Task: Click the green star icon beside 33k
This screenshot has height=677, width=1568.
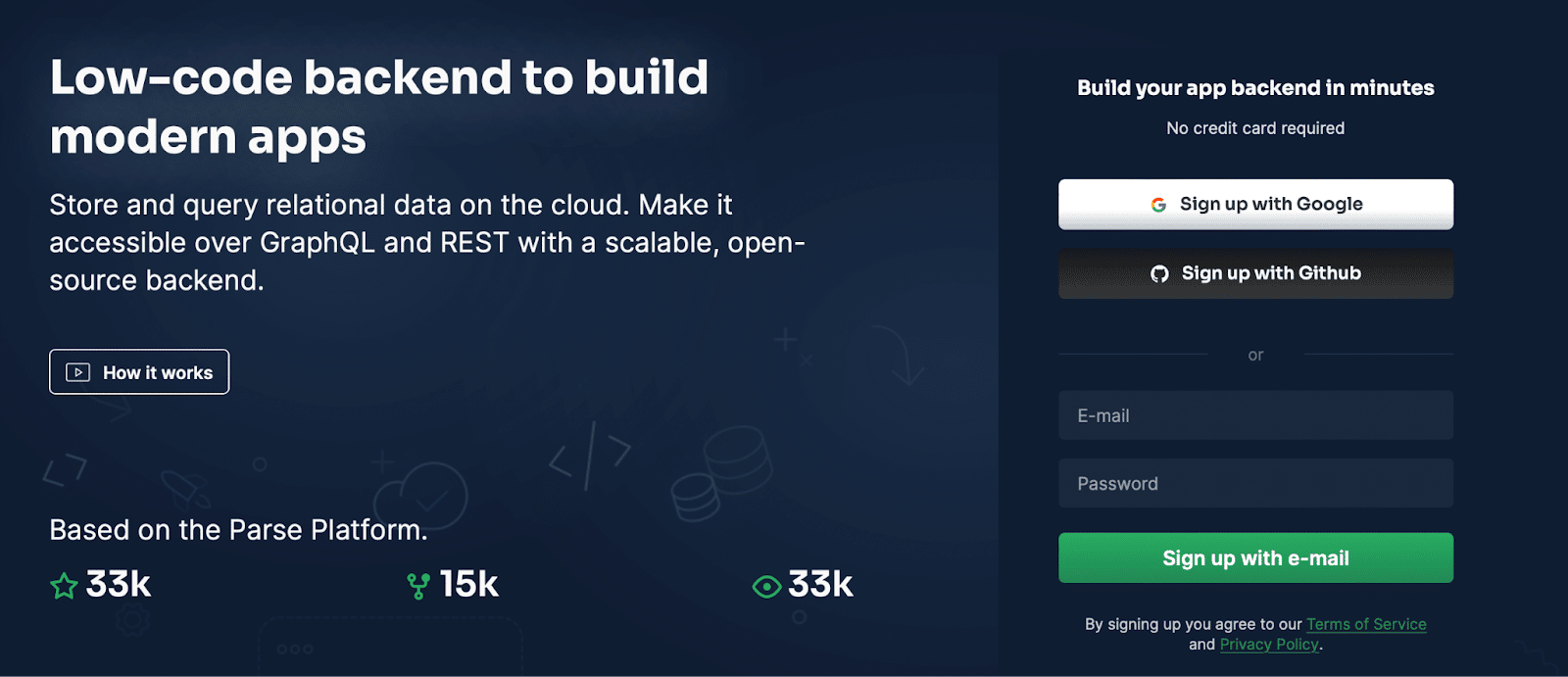Action: (63, 584)
